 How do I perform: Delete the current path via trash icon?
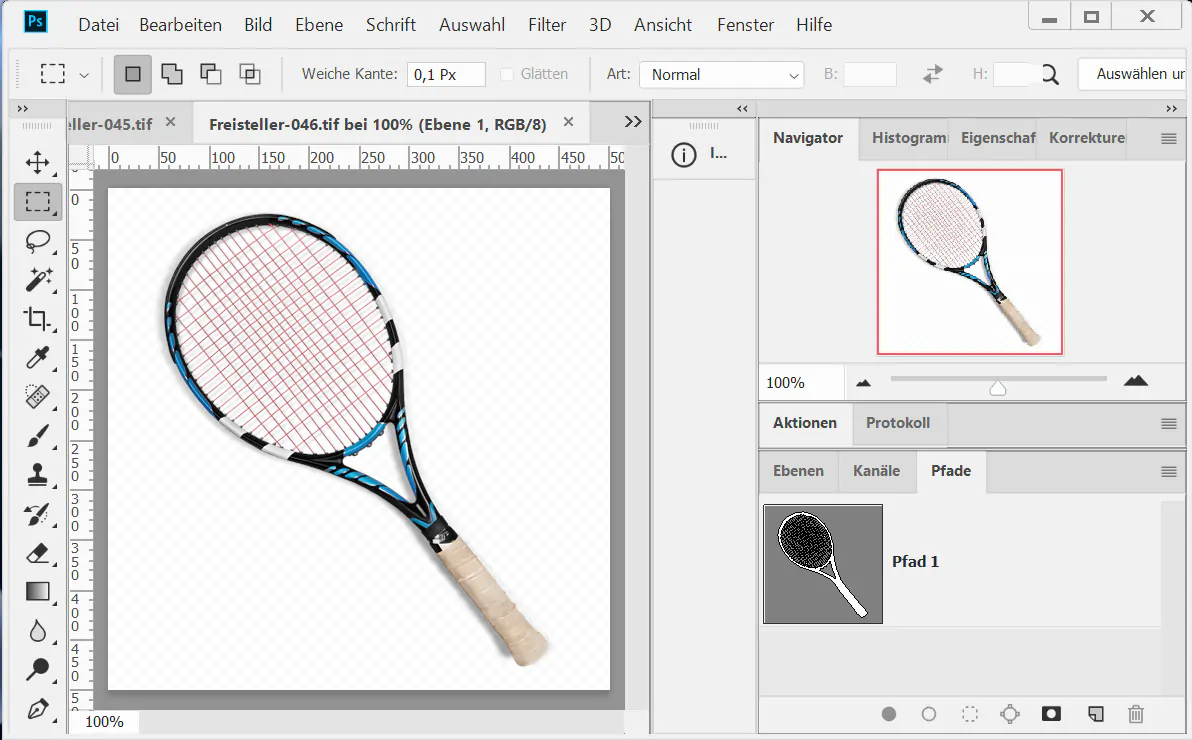[1135, 714]
